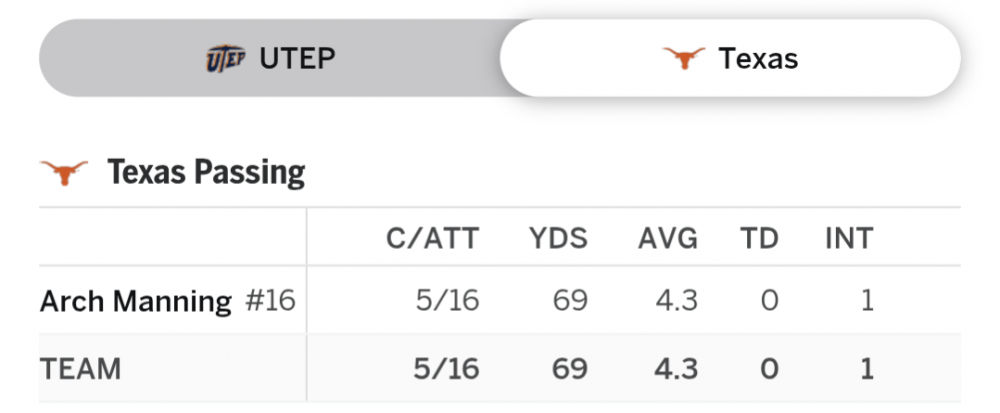
Task: Click Arch Manning's 4.3 average value
Action: (x=675, y=300)
